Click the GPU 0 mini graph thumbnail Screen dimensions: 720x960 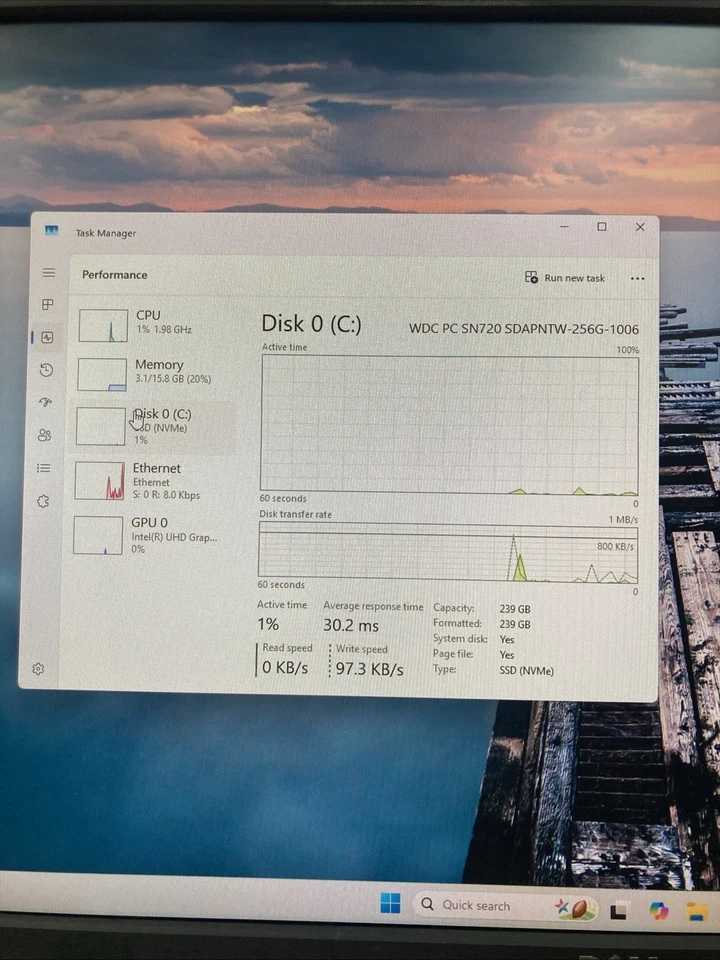(98, 535)
